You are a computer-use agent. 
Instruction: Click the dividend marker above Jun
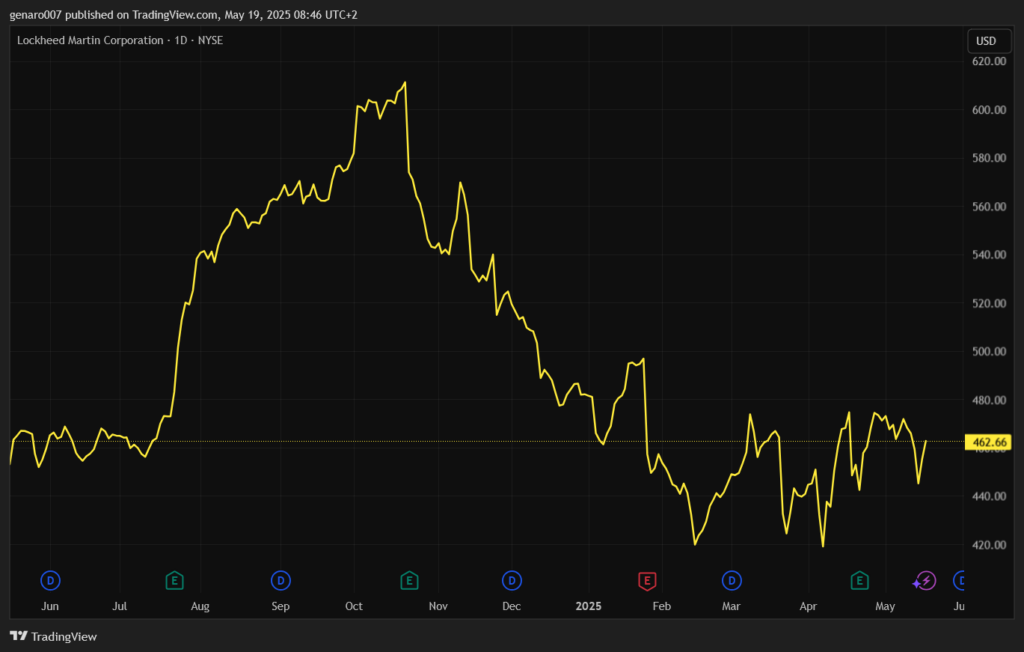click(x=50, y=580)
